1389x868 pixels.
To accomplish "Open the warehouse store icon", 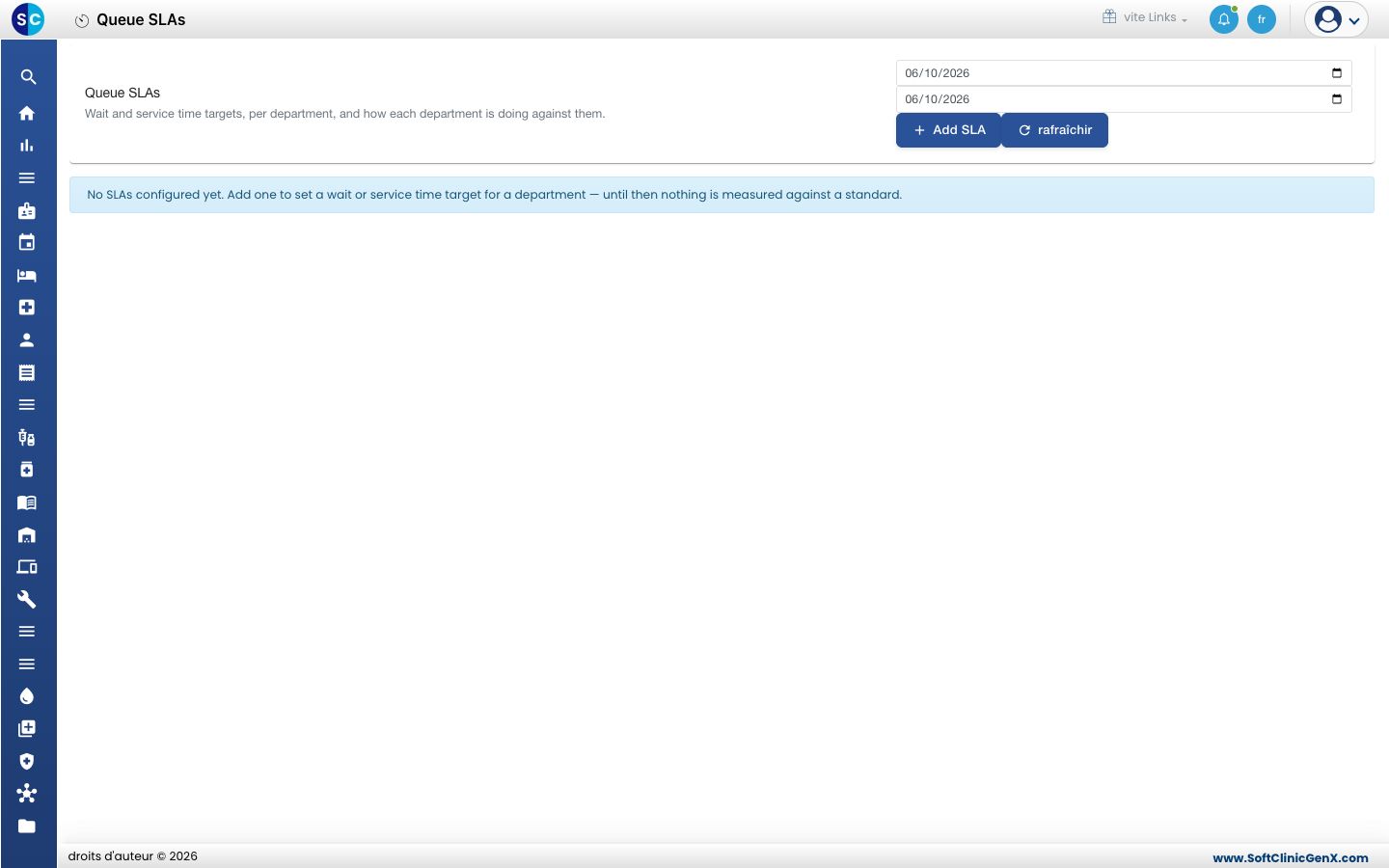I will pyautogui.click(x=27, y=534).
